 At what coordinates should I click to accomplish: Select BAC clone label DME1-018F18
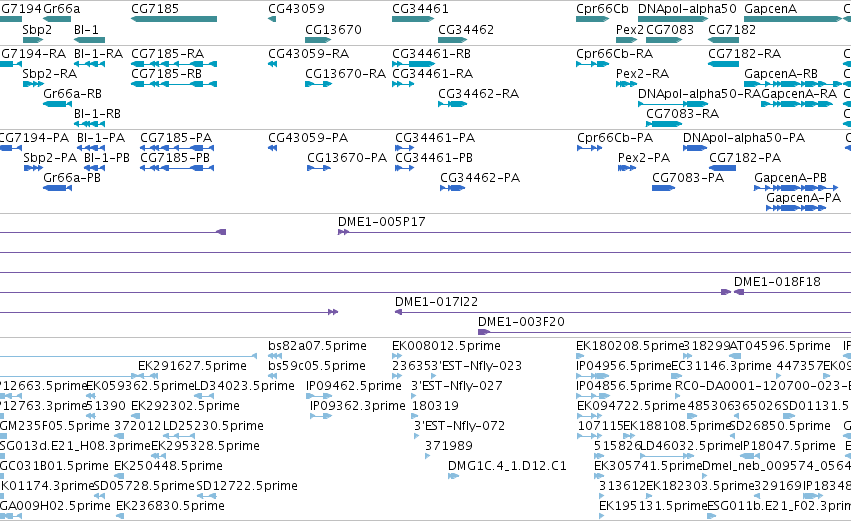[777, 282]
